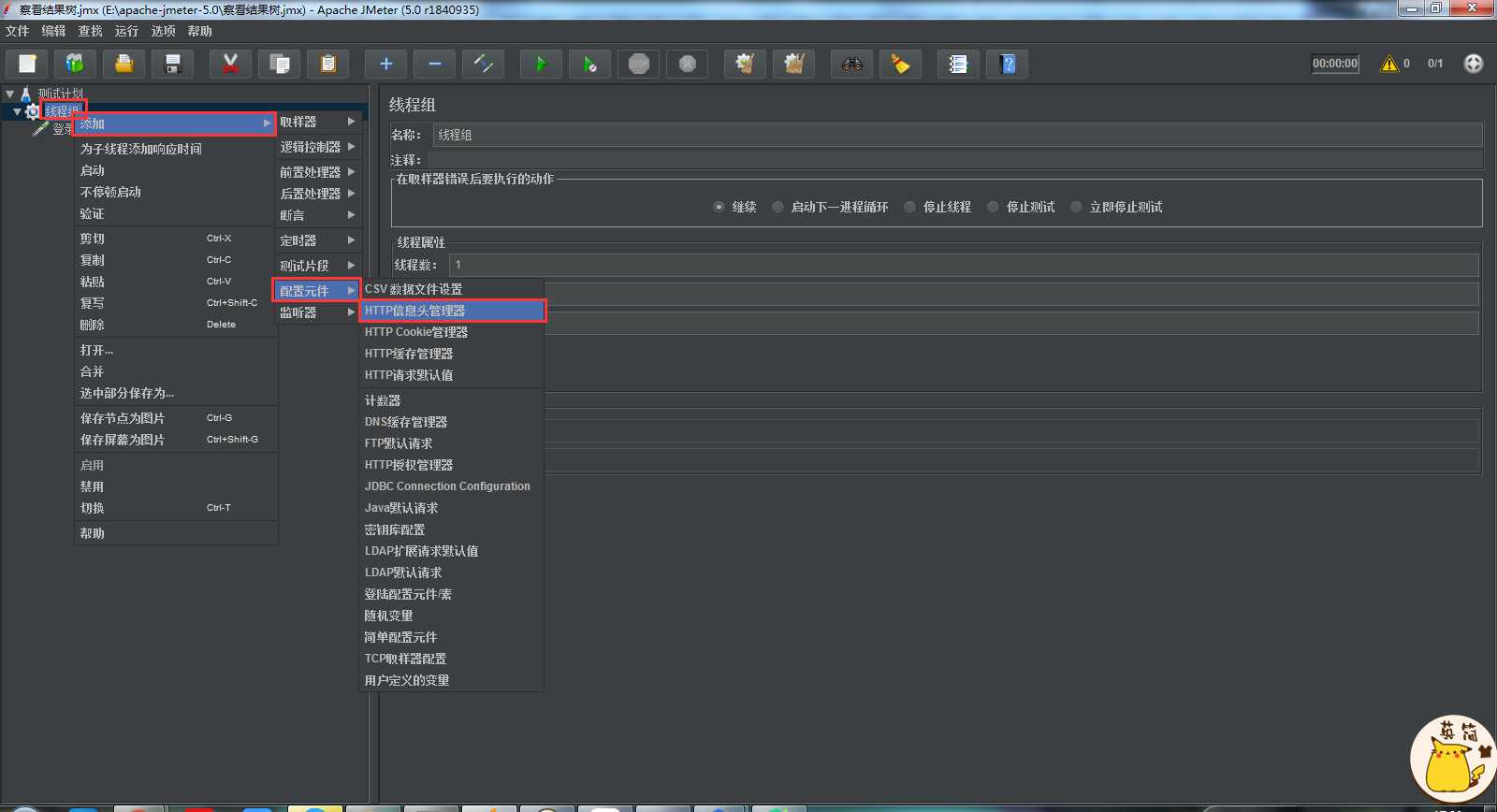The width and height of the screenshot is (1497, 812).
Task: Collapse the 测试计划 tree node arrow
Action: [x=9, y=94]
